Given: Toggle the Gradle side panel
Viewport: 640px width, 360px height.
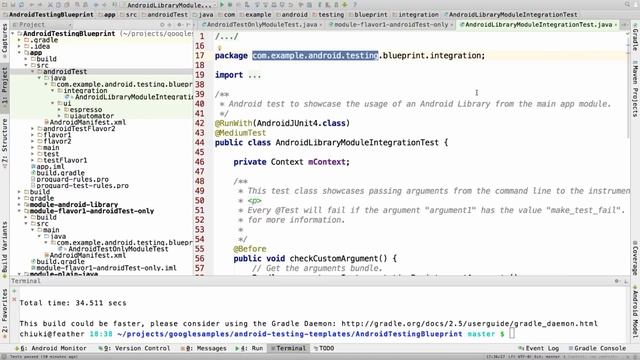Looking at the screenshot, I should click(x=635, y=37).
